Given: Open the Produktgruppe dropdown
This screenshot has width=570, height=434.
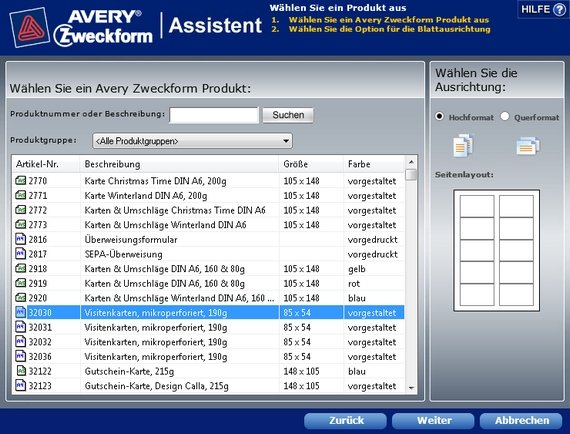Looking at the screenshot, I should 192,141.
